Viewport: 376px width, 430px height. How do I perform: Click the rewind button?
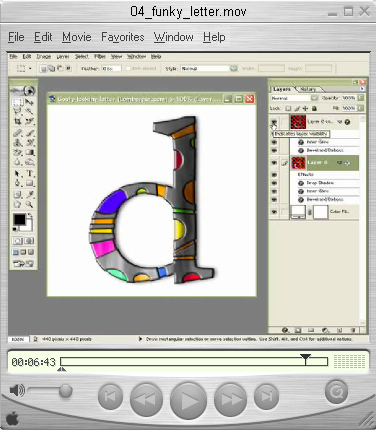coord(146,399)
